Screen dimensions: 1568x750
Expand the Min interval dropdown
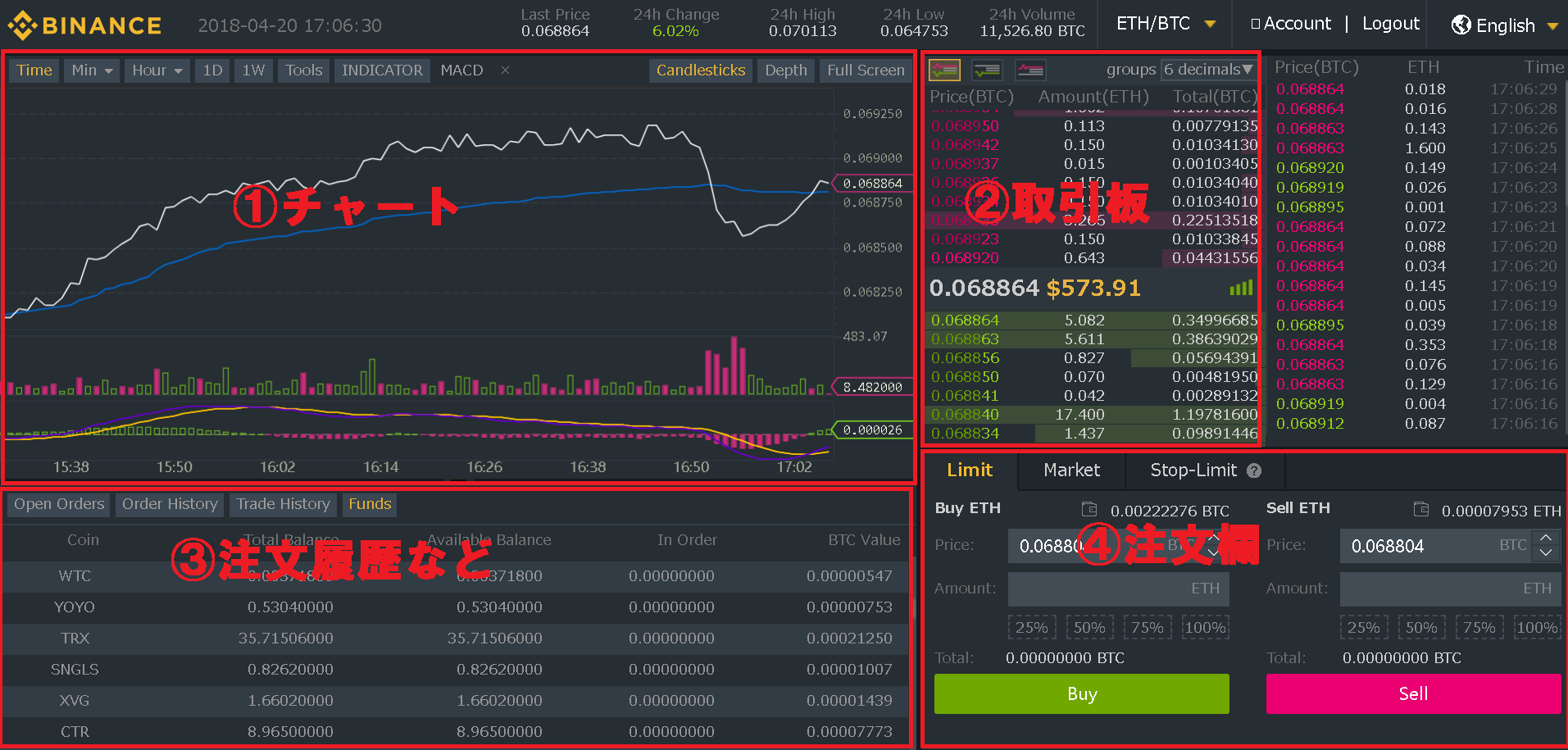click(x=92, y=70)
